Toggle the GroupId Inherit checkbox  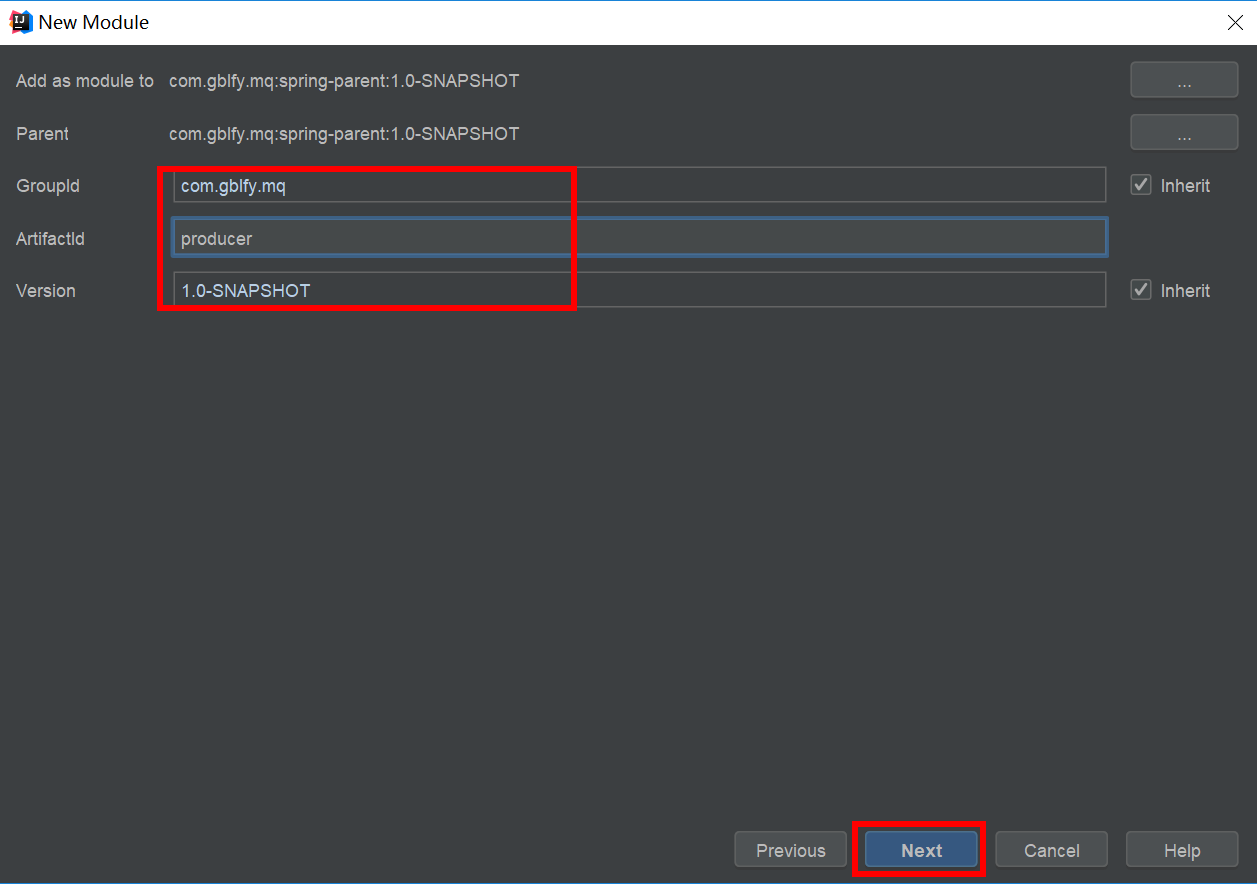[1141, 185]
